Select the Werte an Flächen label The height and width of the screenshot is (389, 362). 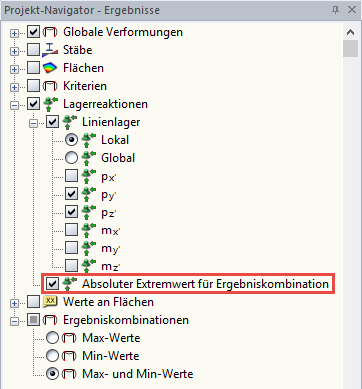tap(108, 302)
